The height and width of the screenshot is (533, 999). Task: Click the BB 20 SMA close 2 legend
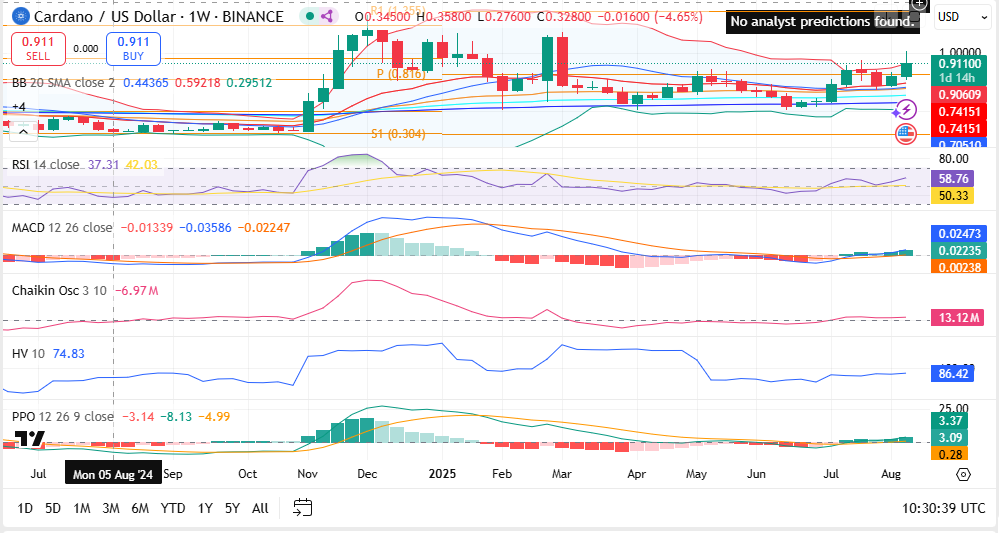coord(64,83)
